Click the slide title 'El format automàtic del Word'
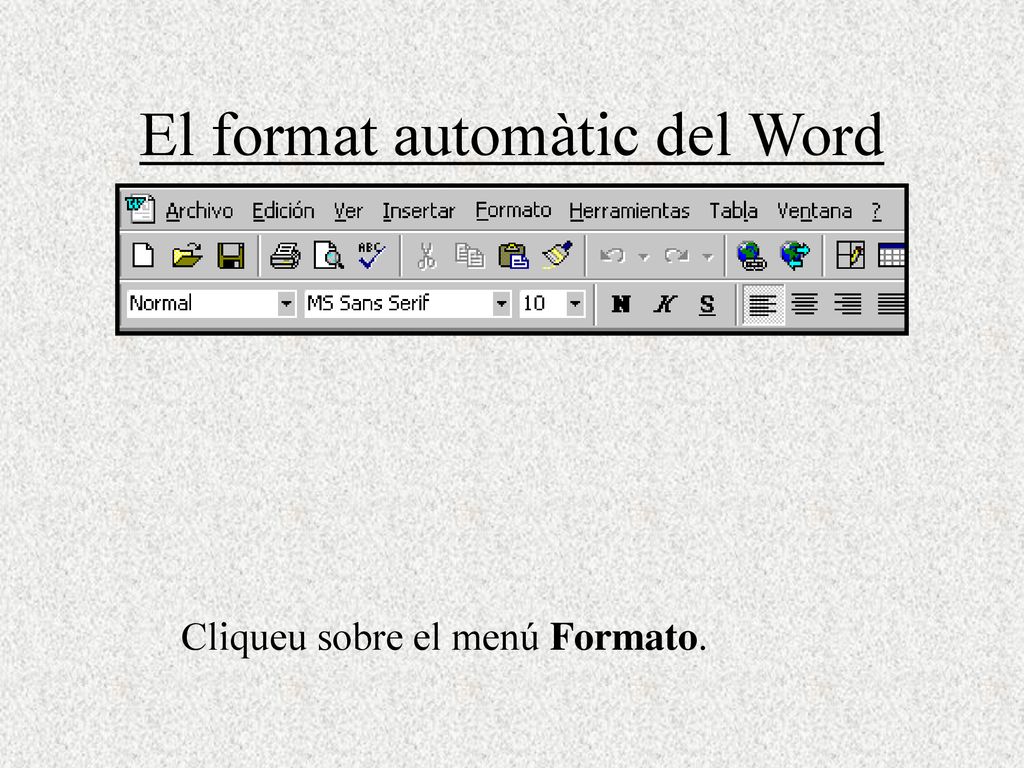The height and width of the screenshot is (768, 1024). pos(511,135)
